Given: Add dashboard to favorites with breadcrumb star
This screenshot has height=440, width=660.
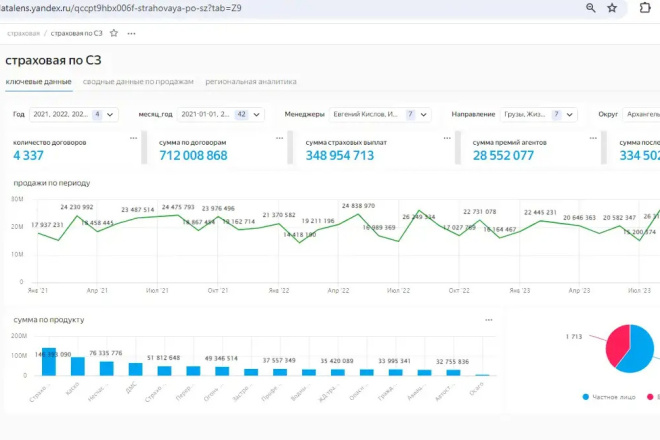Looking at the screenshot, I should 114,33.
